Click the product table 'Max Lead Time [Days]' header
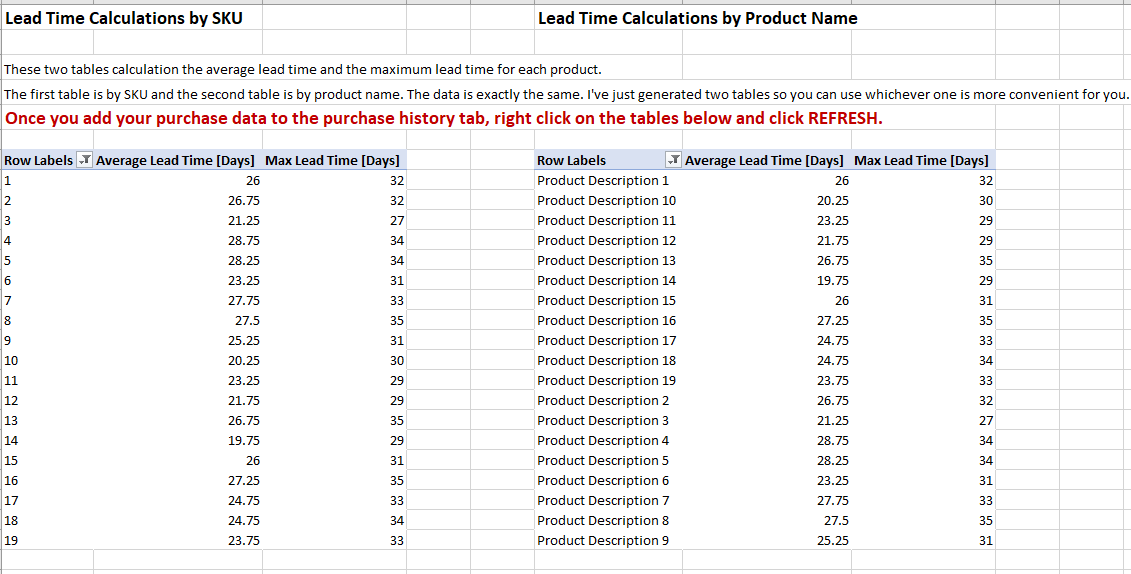This screenshot has height=574, width=1131. click(x=921, y=161)
